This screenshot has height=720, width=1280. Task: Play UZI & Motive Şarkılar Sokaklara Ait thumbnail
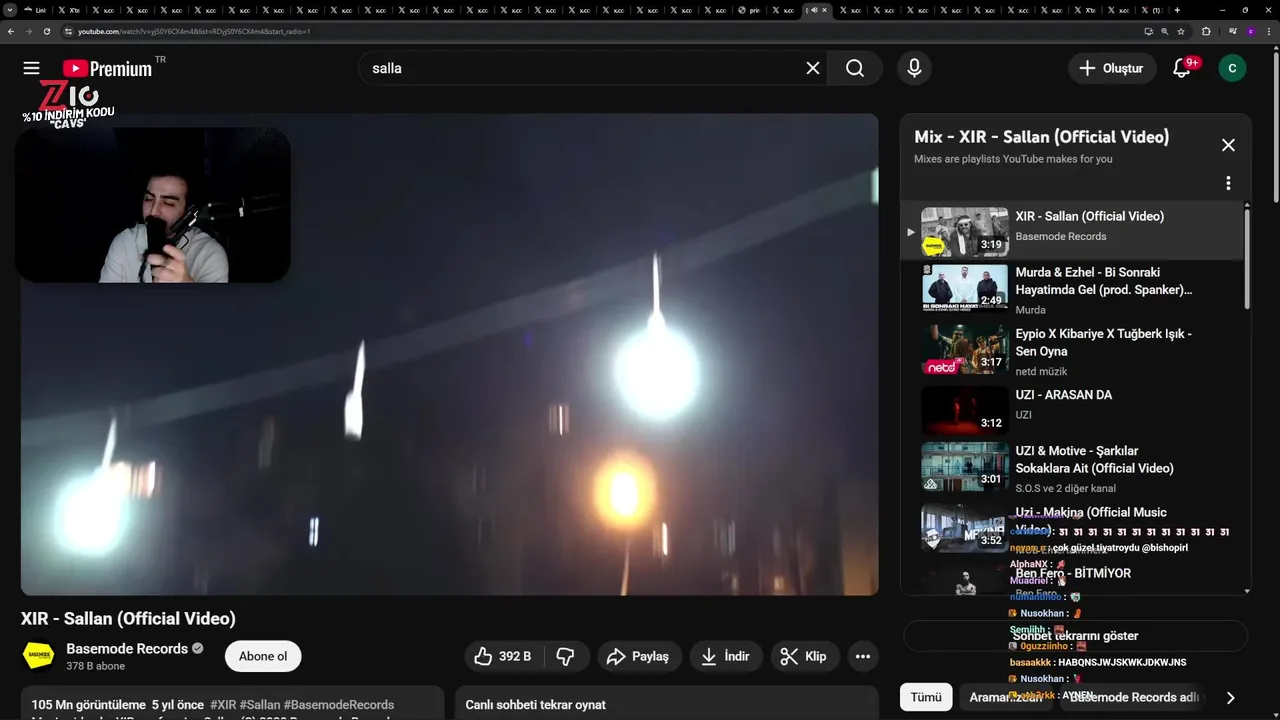[964, 466]
